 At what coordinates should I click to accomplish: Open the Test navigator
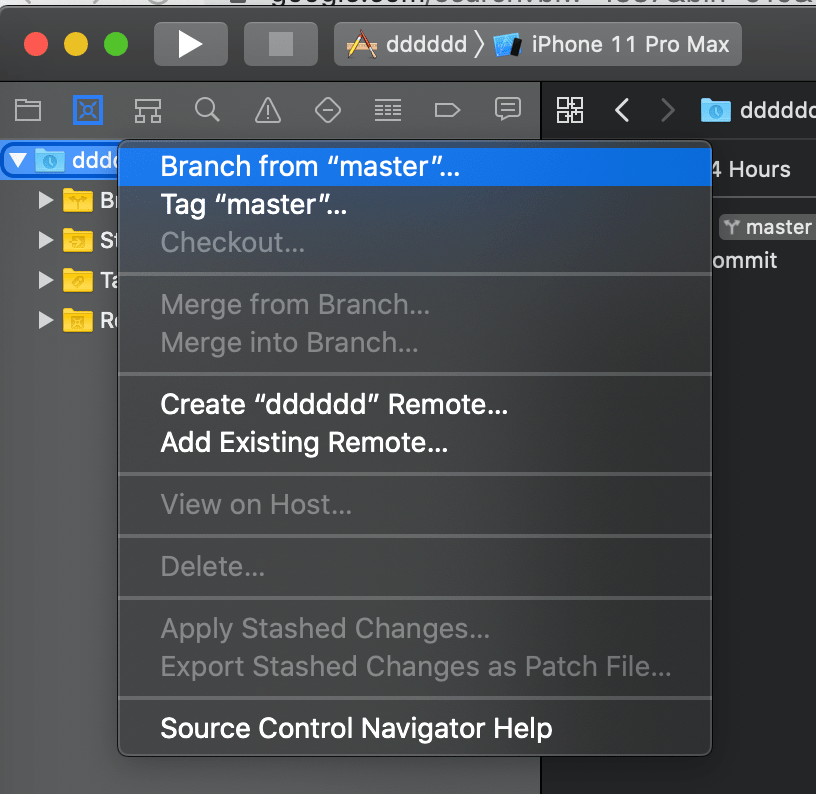tap(328, 110)
